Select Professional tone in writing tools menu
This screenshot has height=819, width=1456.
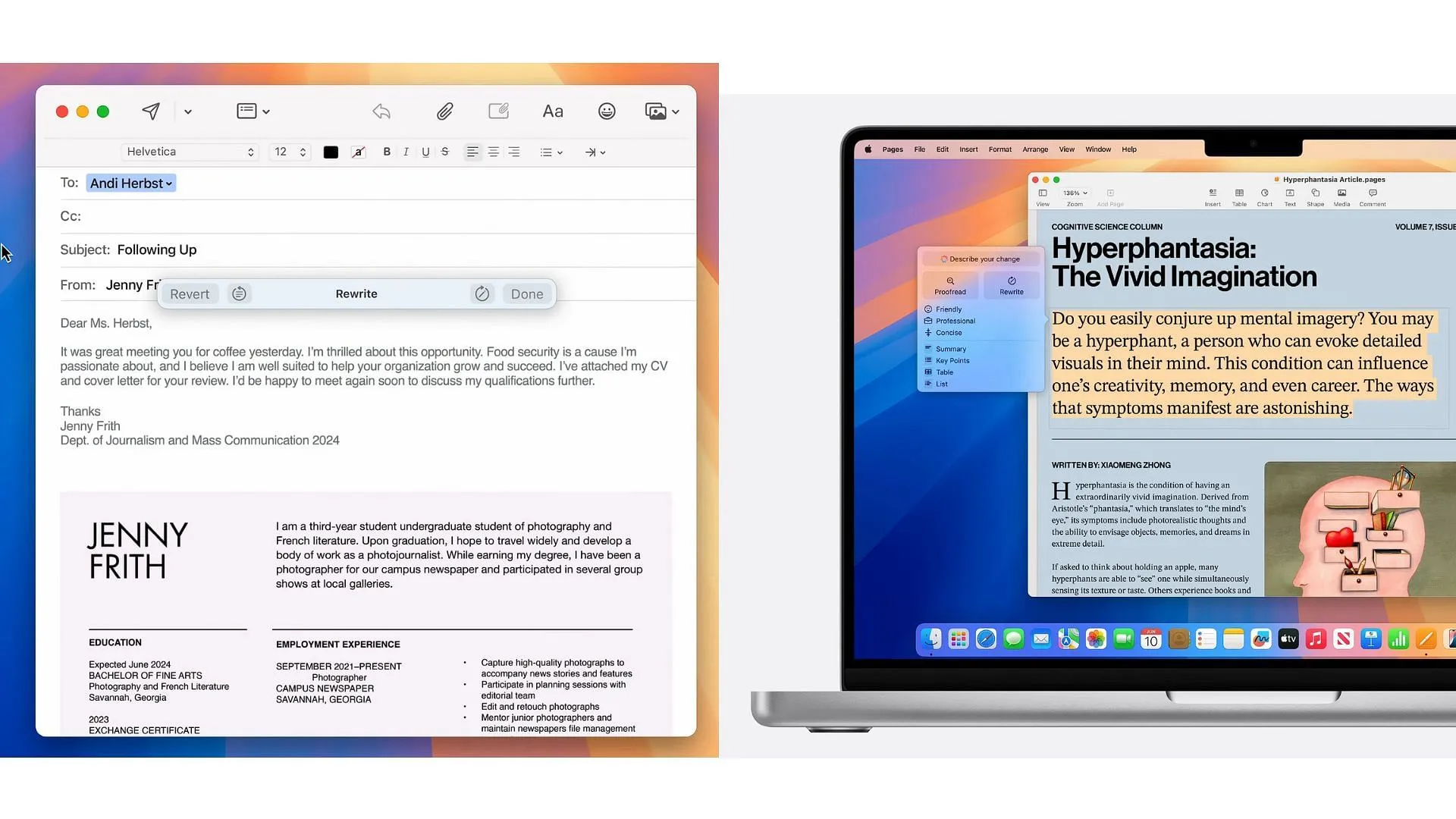955,321
